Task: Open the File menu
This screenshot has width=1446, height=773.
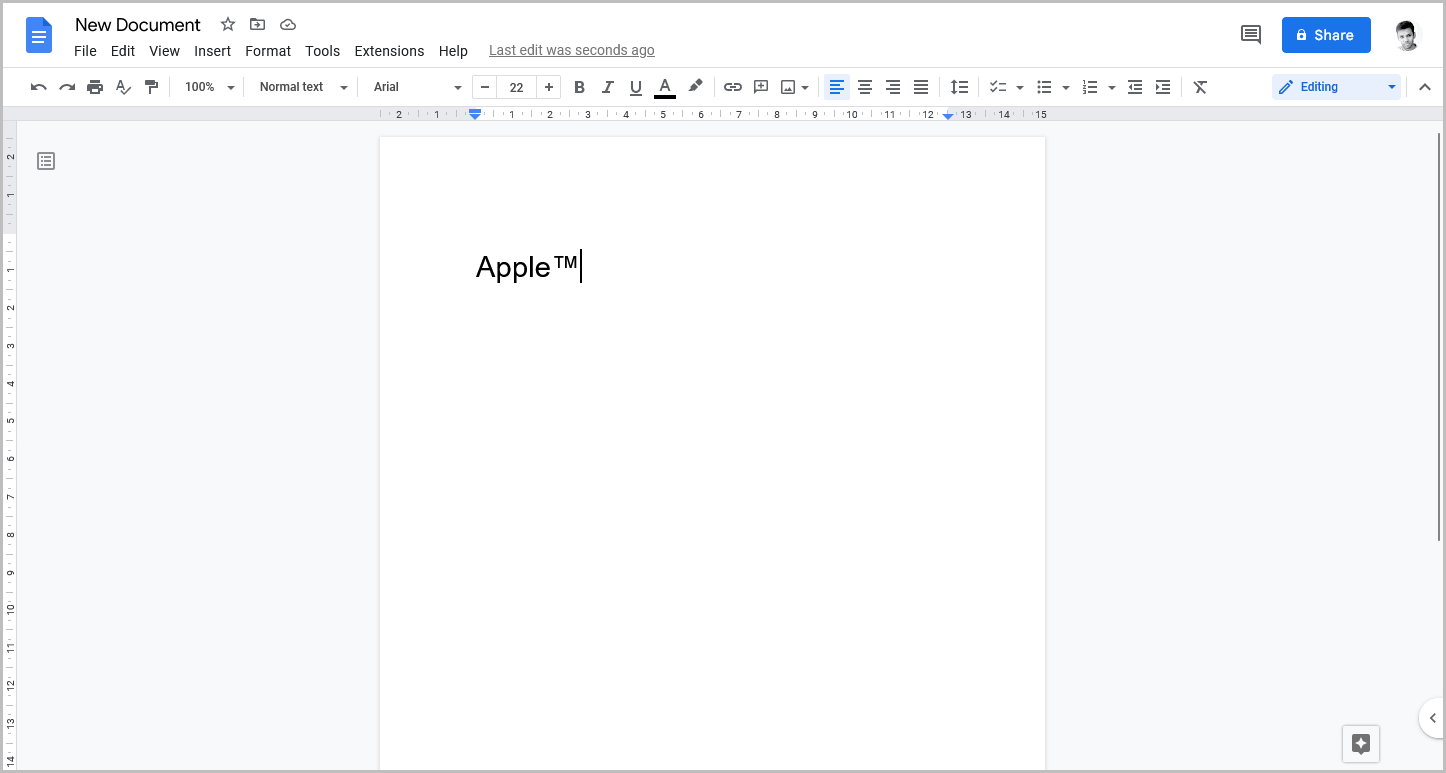Action: click(85, 51)
